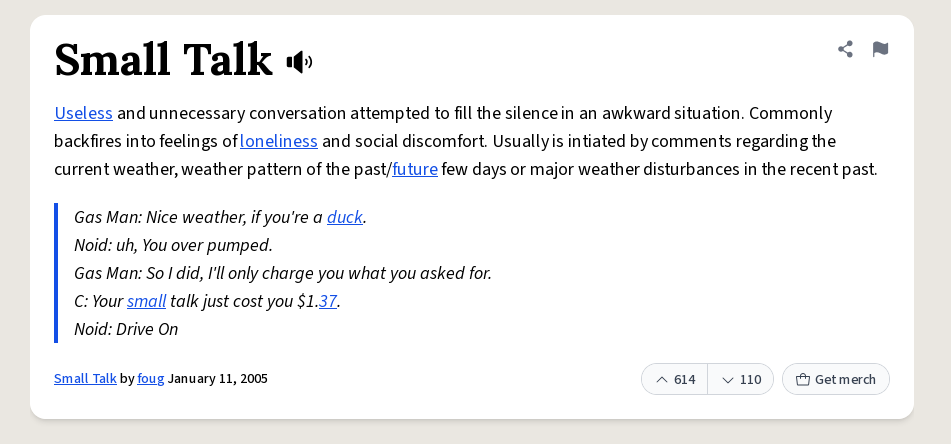The image size is (951, 444).
Task: Click the date January 11, 2005
Action: 218,378
